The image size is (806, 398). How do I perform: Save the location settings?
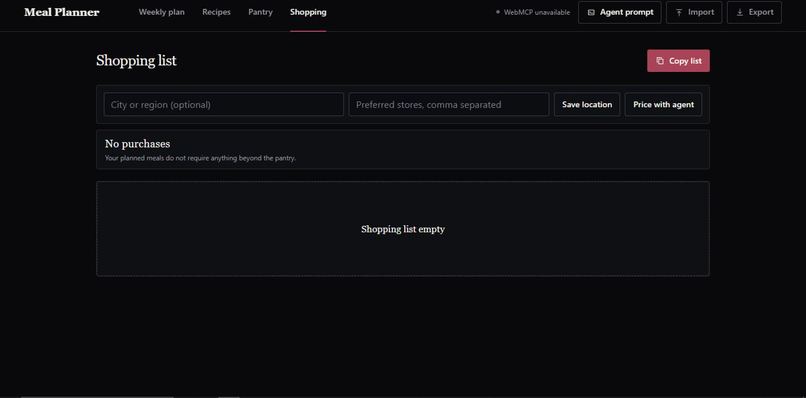tap(587, 104)
